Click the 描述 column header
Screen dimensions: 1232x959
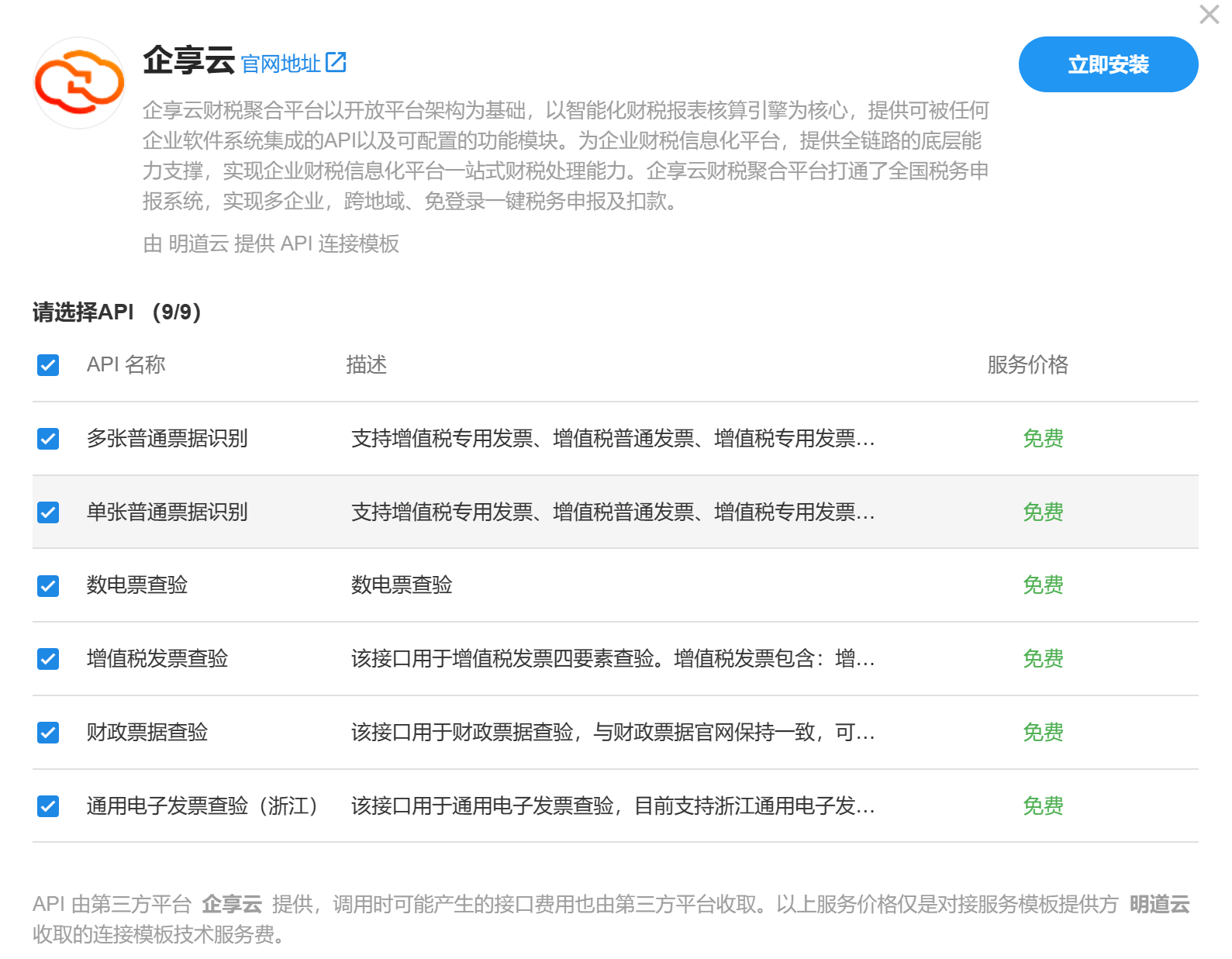366,364
